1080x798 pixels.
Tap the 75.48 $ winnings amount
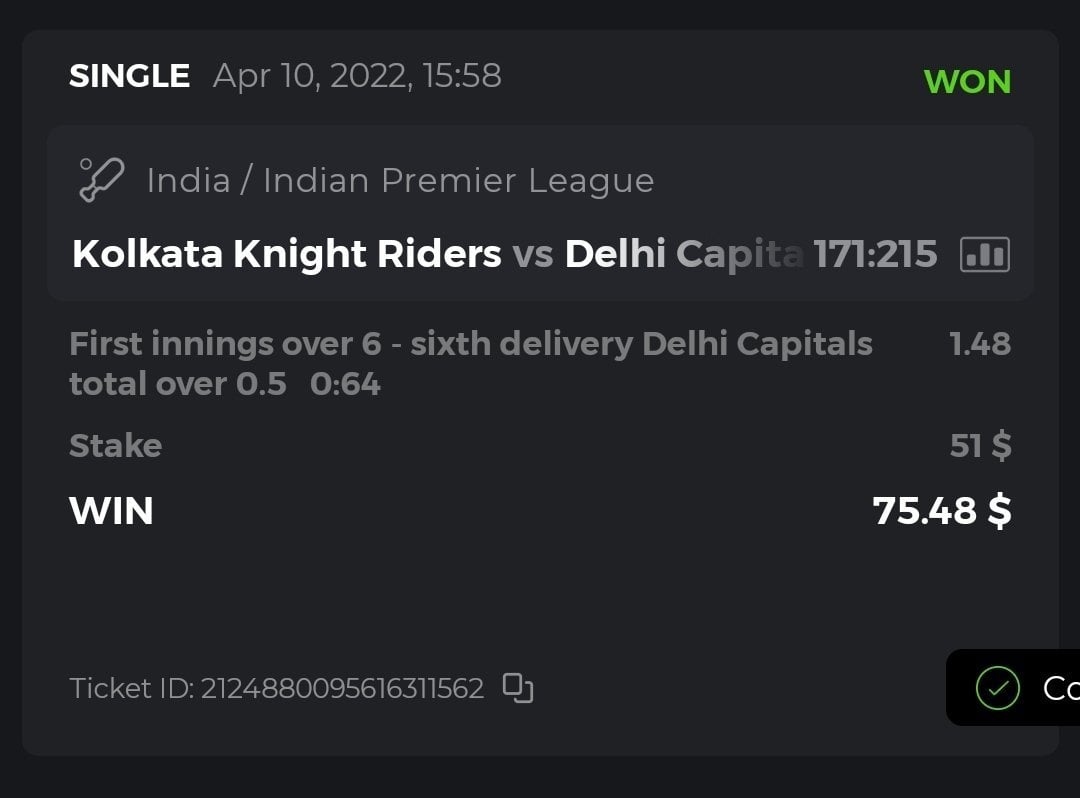941,511
